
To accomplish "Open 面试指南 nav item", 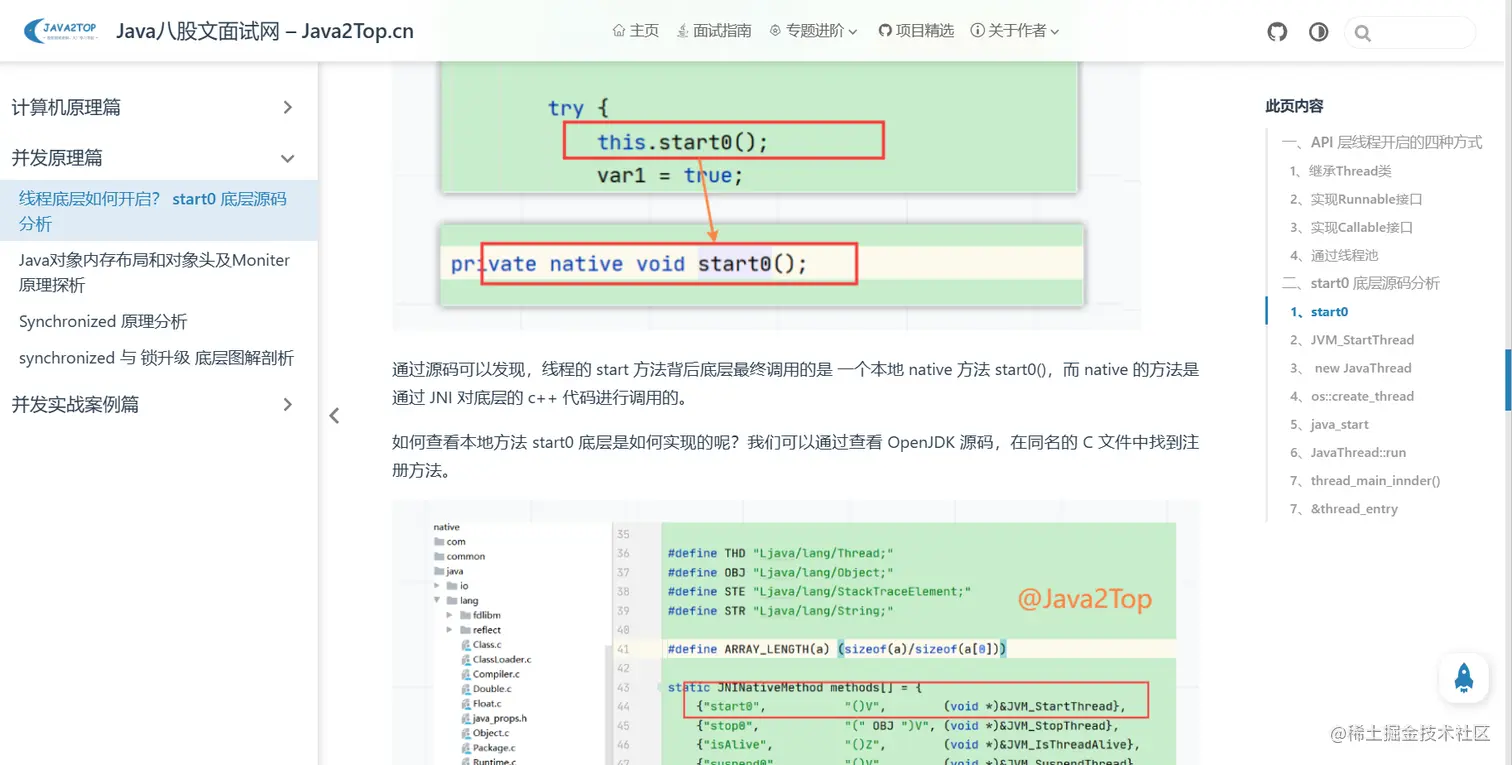I will 714,31.
